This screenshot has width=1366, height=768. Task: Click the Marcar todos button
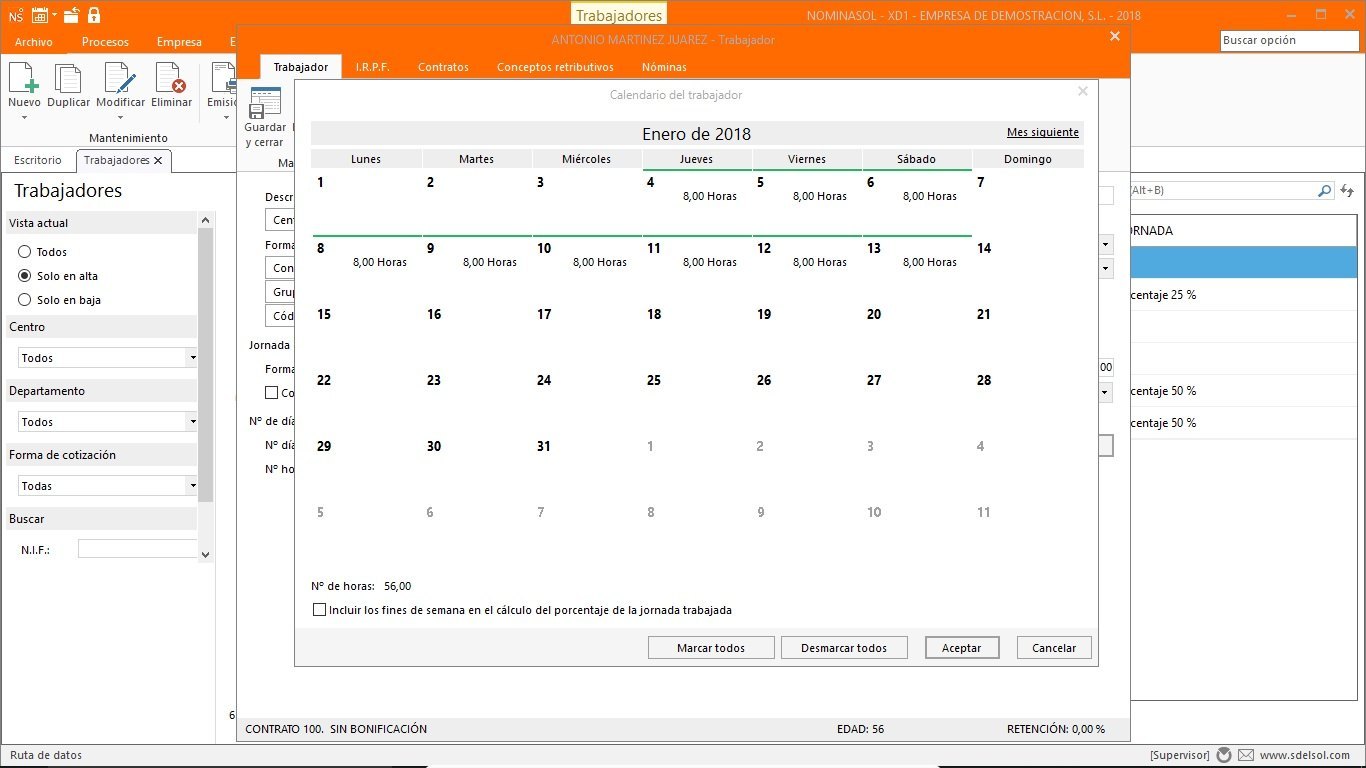(x=711, y=648)
